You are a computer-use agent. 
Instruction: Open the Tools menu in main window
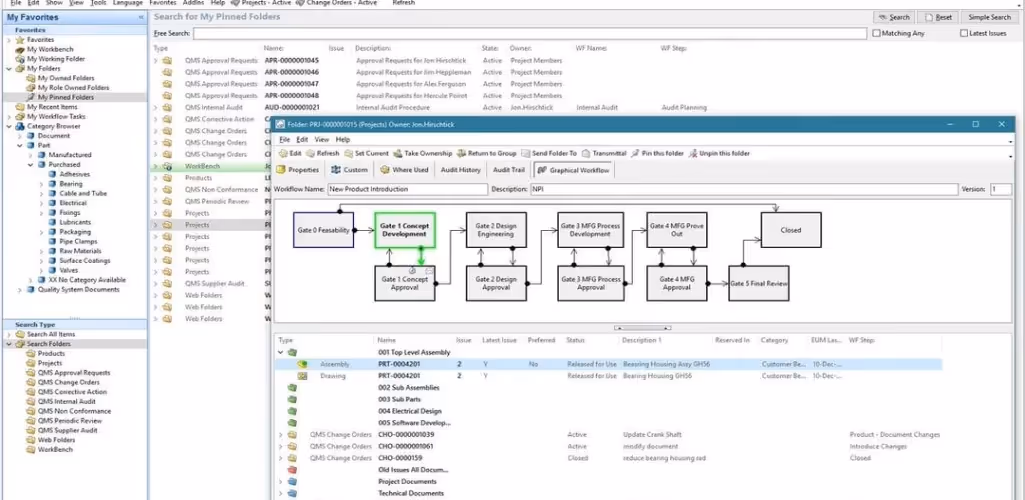(x=98, y=3)
